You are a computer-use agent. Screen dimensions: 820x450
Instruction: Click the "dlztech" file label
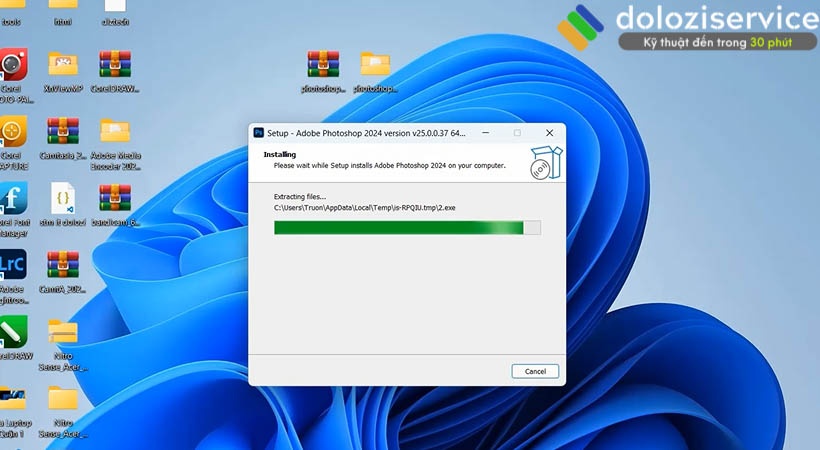(x=115, y=22)
